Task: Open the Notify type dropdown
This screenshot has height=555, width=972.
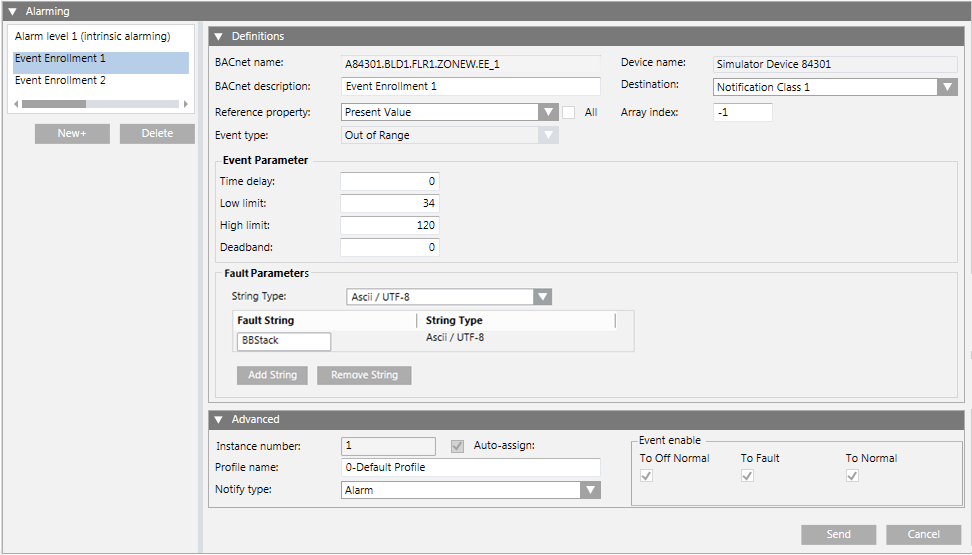Action: (x=591, y=490)
